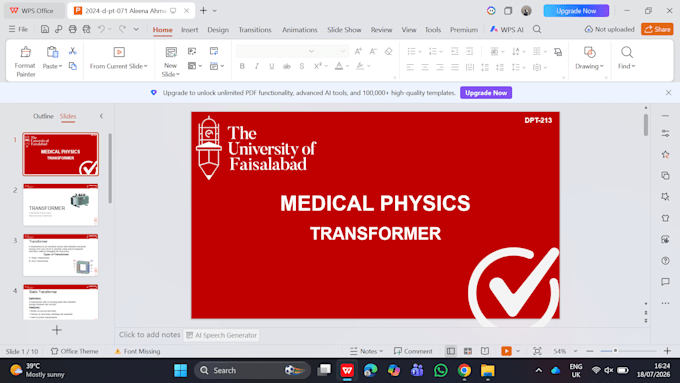Click the Undo arrow
This screenshot has width=680, height=383.
pos(101,29)
